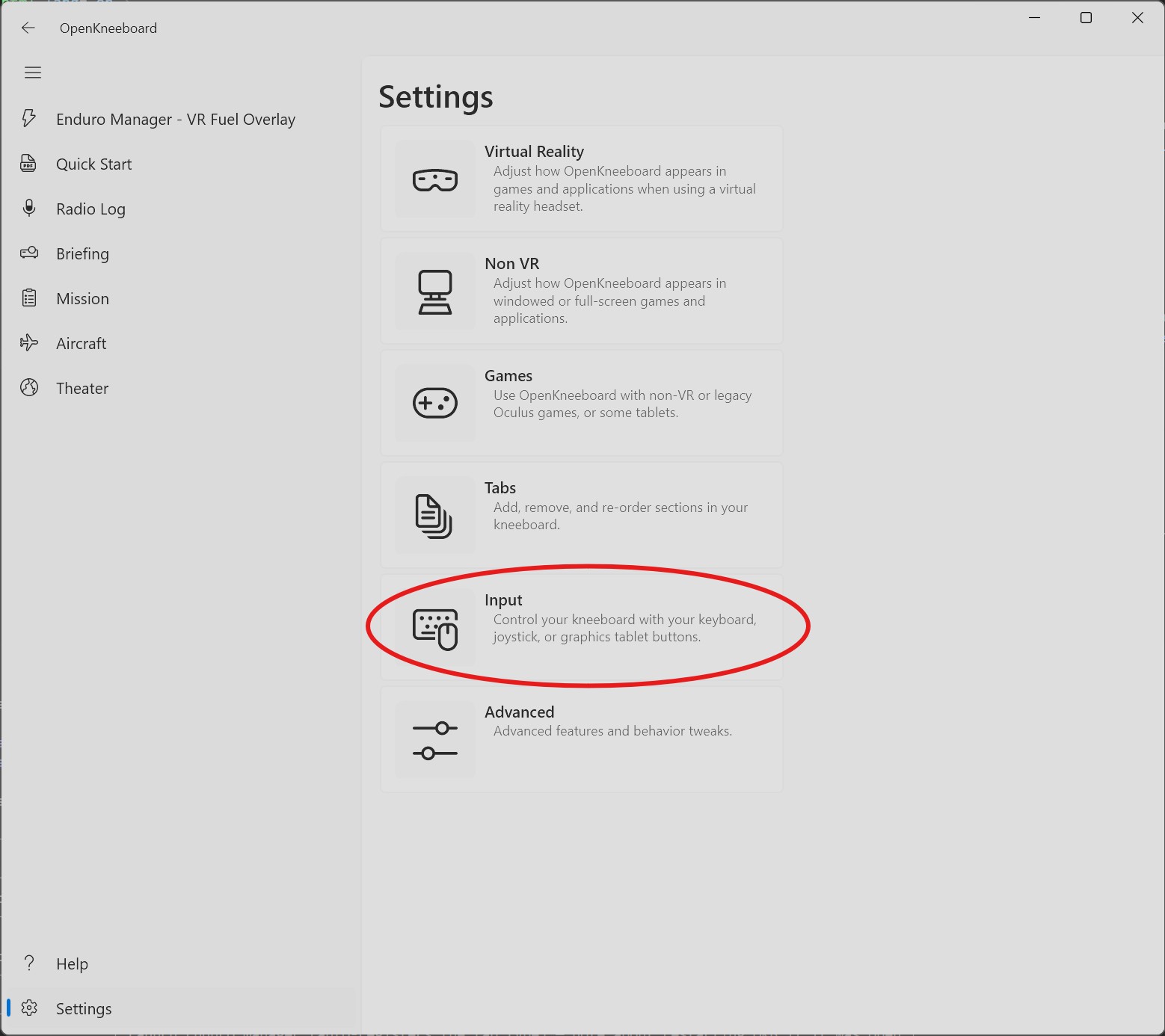Open the Input settings heading
This screenshot has height=1036, width=1165.
click(503, 600)
